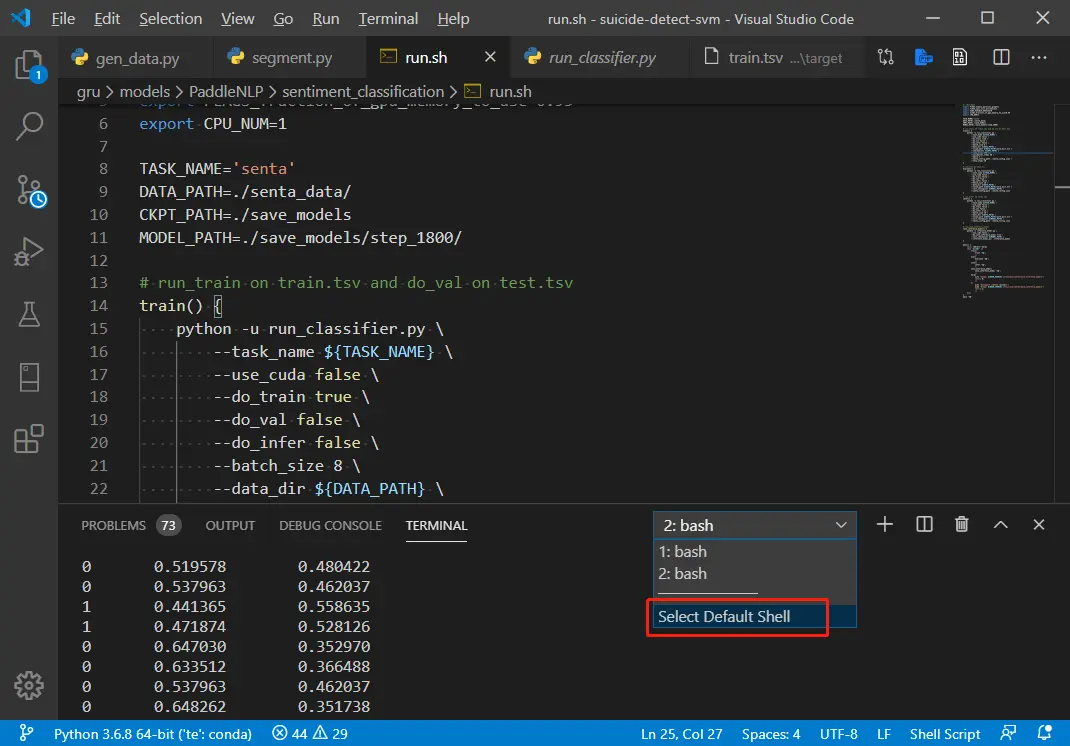Open the Edit menu
1070x746 pixels.
point(106,18)
